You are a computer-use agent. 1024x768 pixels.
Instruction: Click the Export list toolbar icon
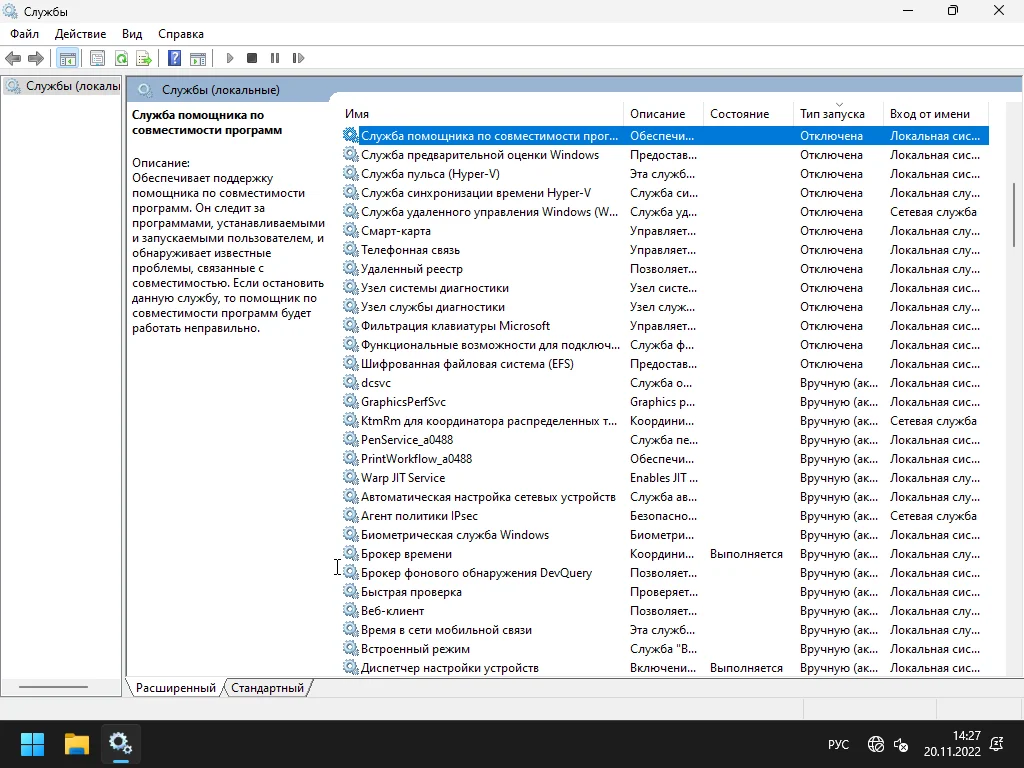(x=144, y=59)
